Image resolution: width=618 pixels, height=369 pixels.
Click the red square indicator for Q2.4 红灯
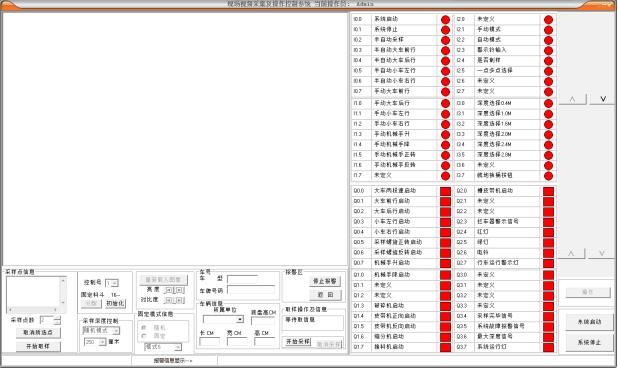click(x=548, y=232)
